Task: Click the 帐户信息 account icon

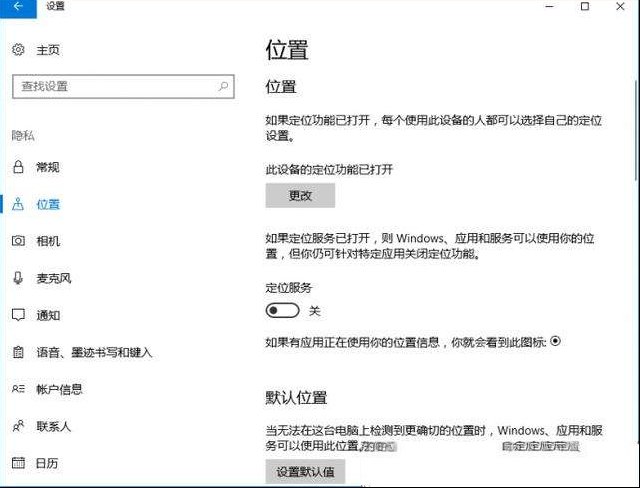Action: tap(18, 389)
